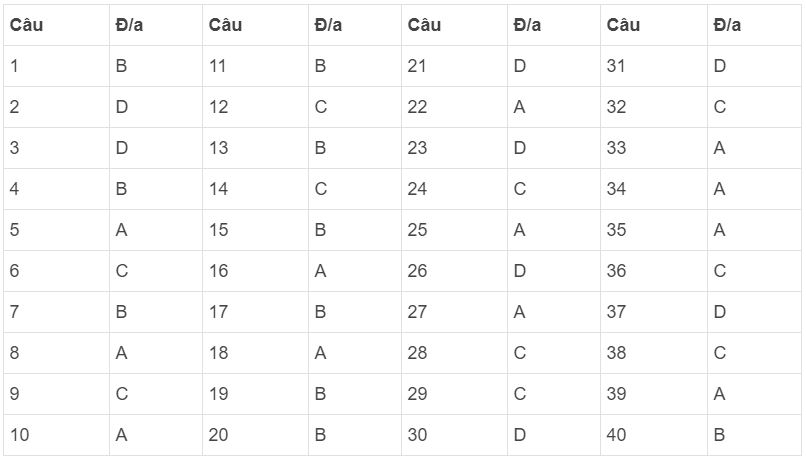Click the answer D beside question 2
Screen dimensions: 806x460
(x=122, y=107)
